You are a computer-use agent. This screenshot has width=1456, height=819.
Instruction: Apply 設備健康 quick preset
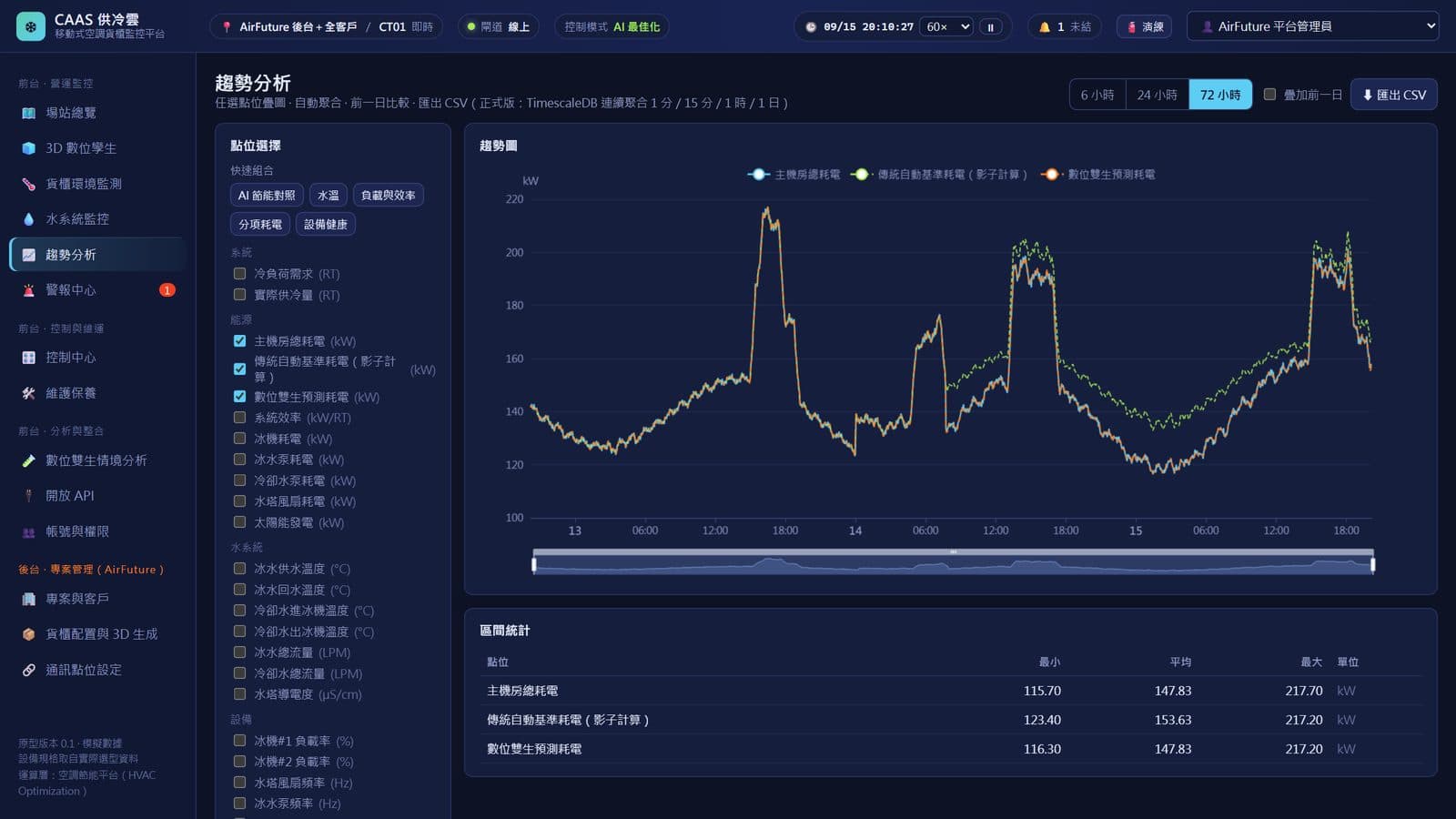click(326, 225)
